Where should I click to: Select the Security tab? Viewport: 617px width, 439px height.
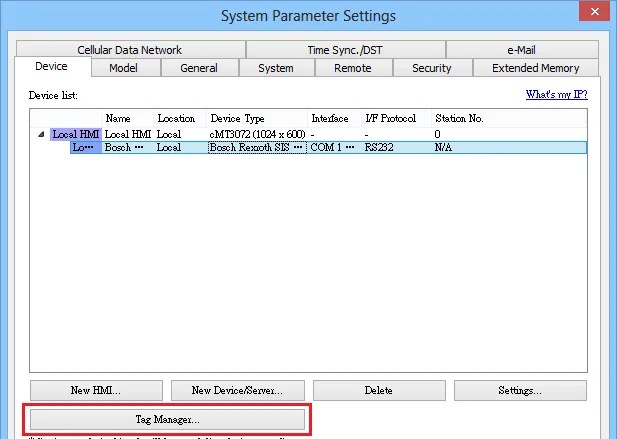432,68
